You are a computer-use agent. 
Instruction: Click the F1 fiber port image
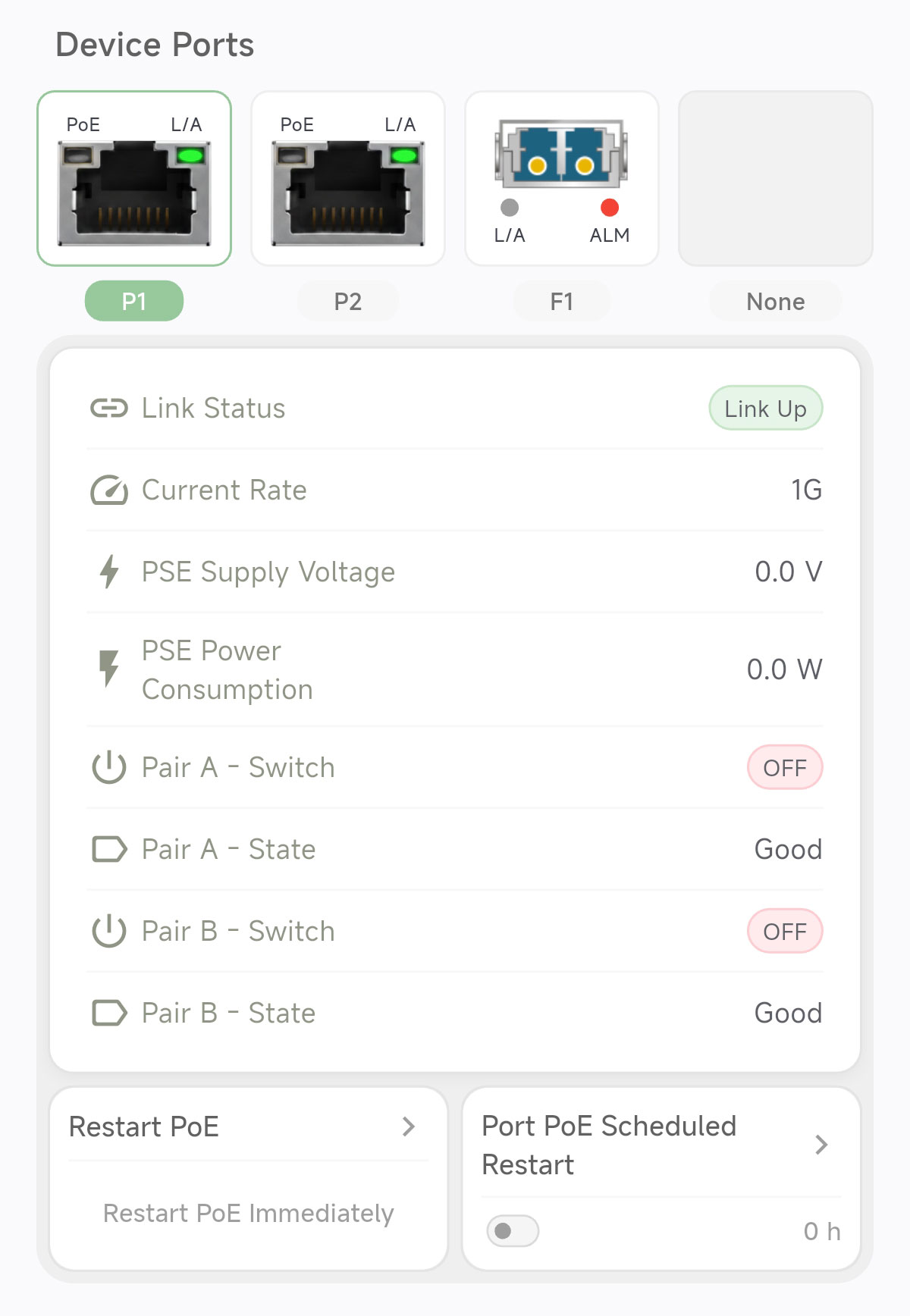click(561, 152)
